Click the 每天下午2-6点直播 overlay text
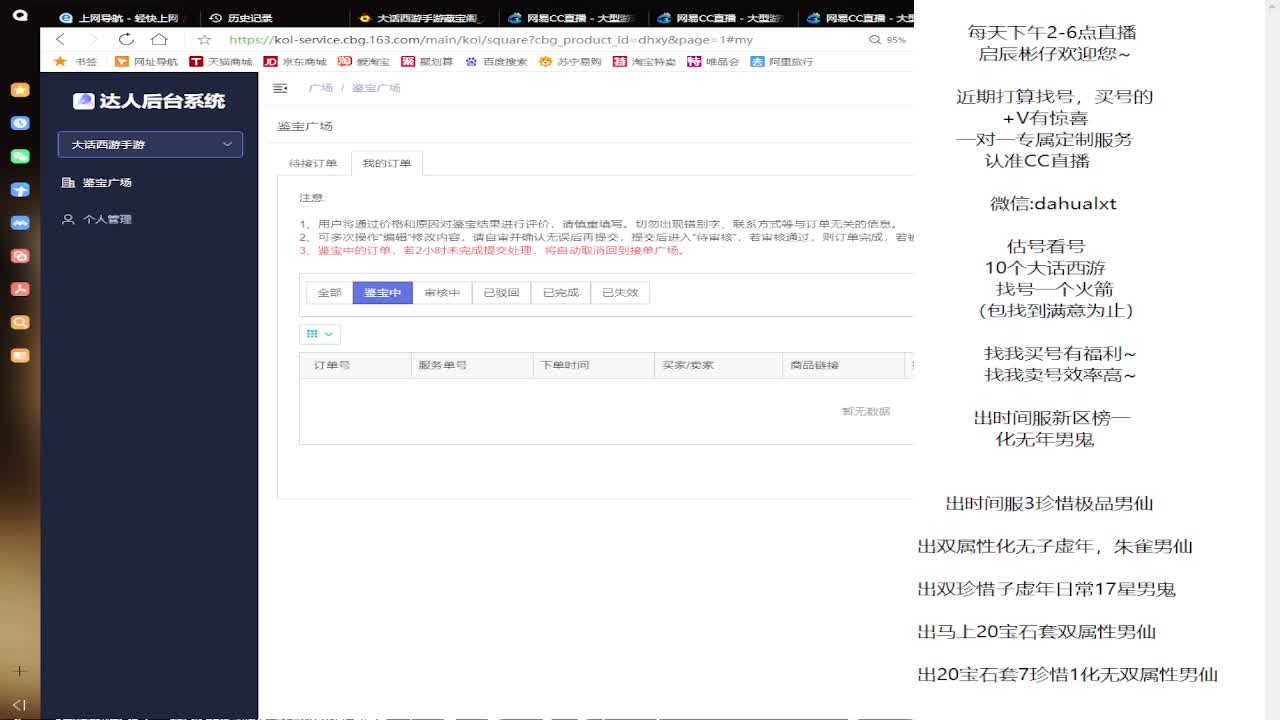 tap(1052, 32)
